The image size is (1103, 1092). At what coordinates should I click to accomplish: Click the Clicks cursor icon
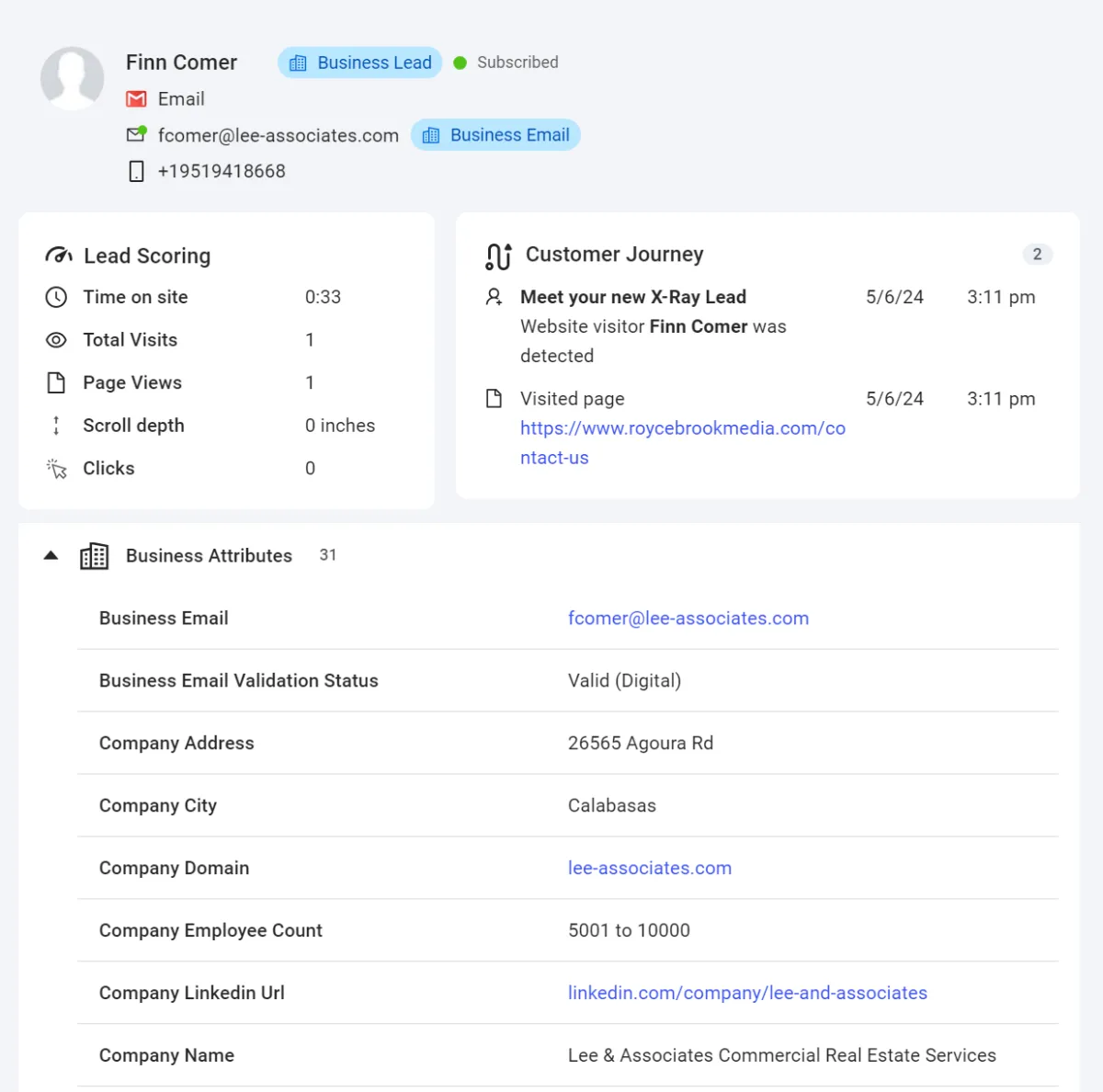click(x=56, y=469)
